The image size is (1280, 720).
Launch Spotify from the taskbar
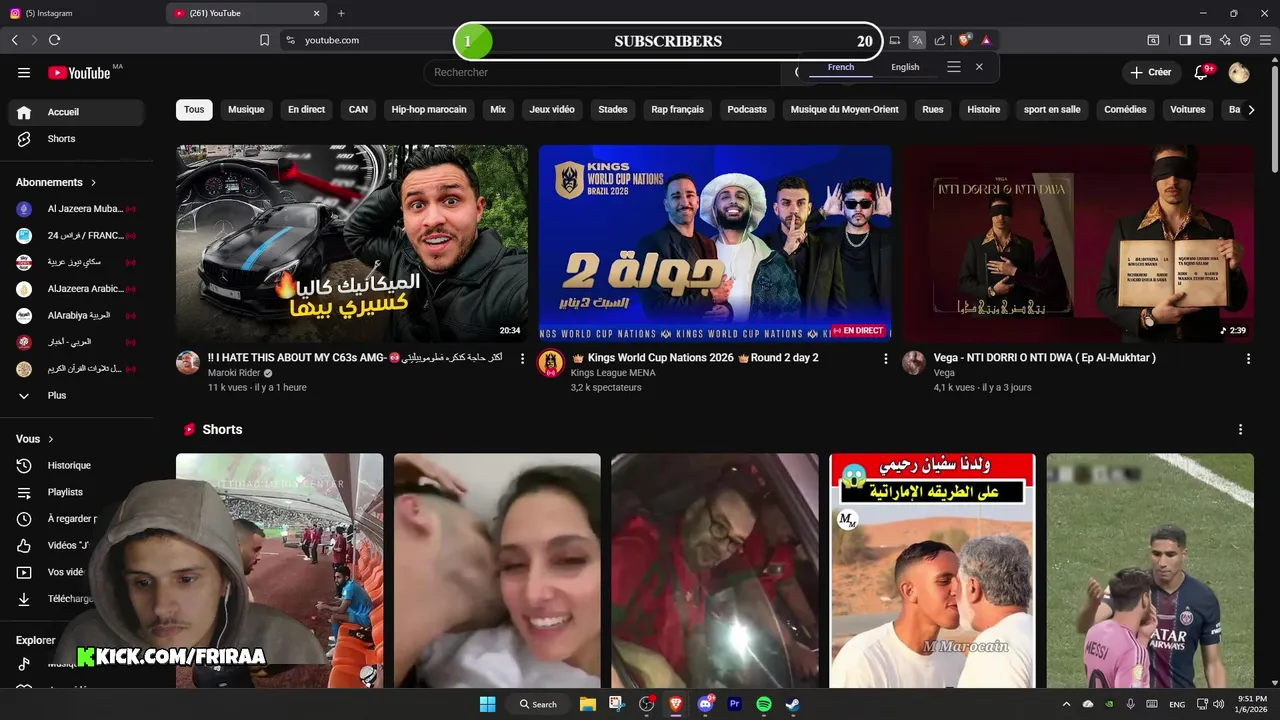(x=764, y=704)
